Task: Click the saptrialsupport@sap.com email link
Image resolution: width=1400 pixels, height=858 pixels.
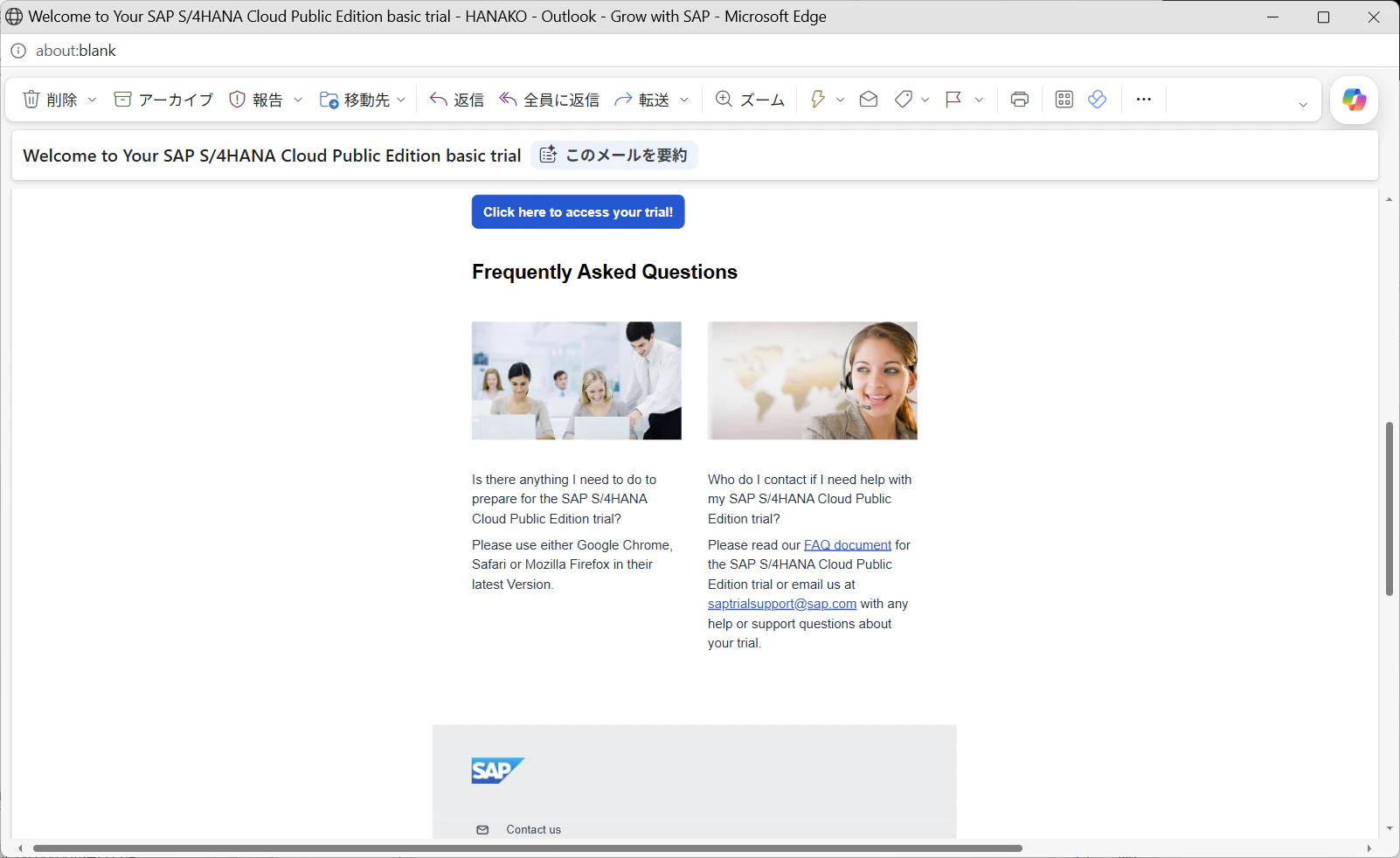Action: point(782,604)
